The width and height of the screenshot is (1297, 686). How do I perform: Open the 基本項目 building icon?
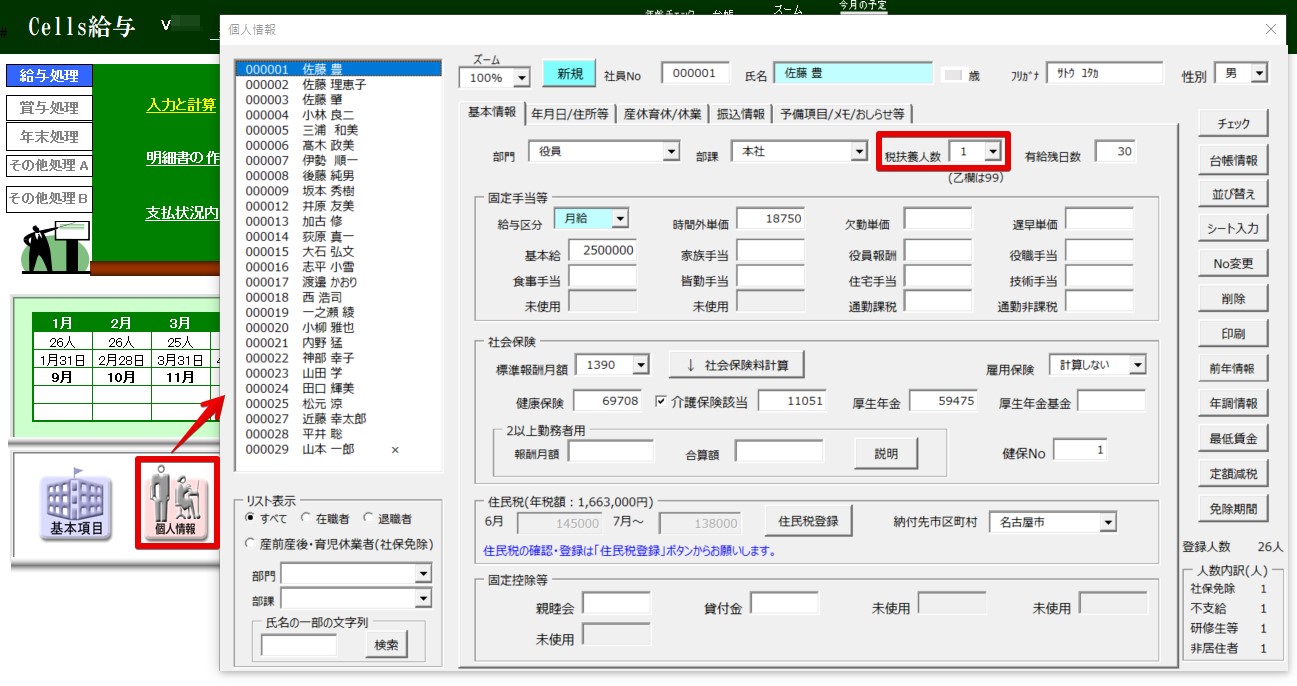click(76, 505)
